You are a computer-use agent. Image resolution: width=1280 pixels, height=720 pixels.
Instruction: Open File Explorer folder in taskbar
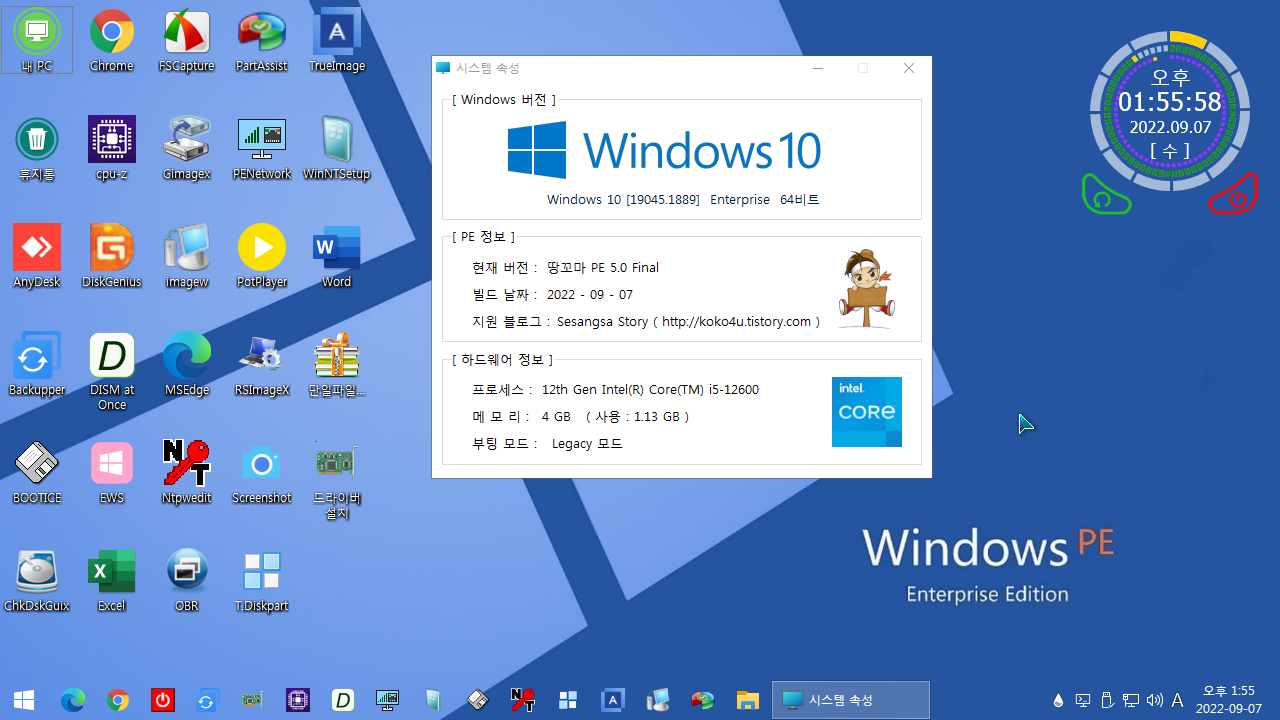click(x=748, y=700)
